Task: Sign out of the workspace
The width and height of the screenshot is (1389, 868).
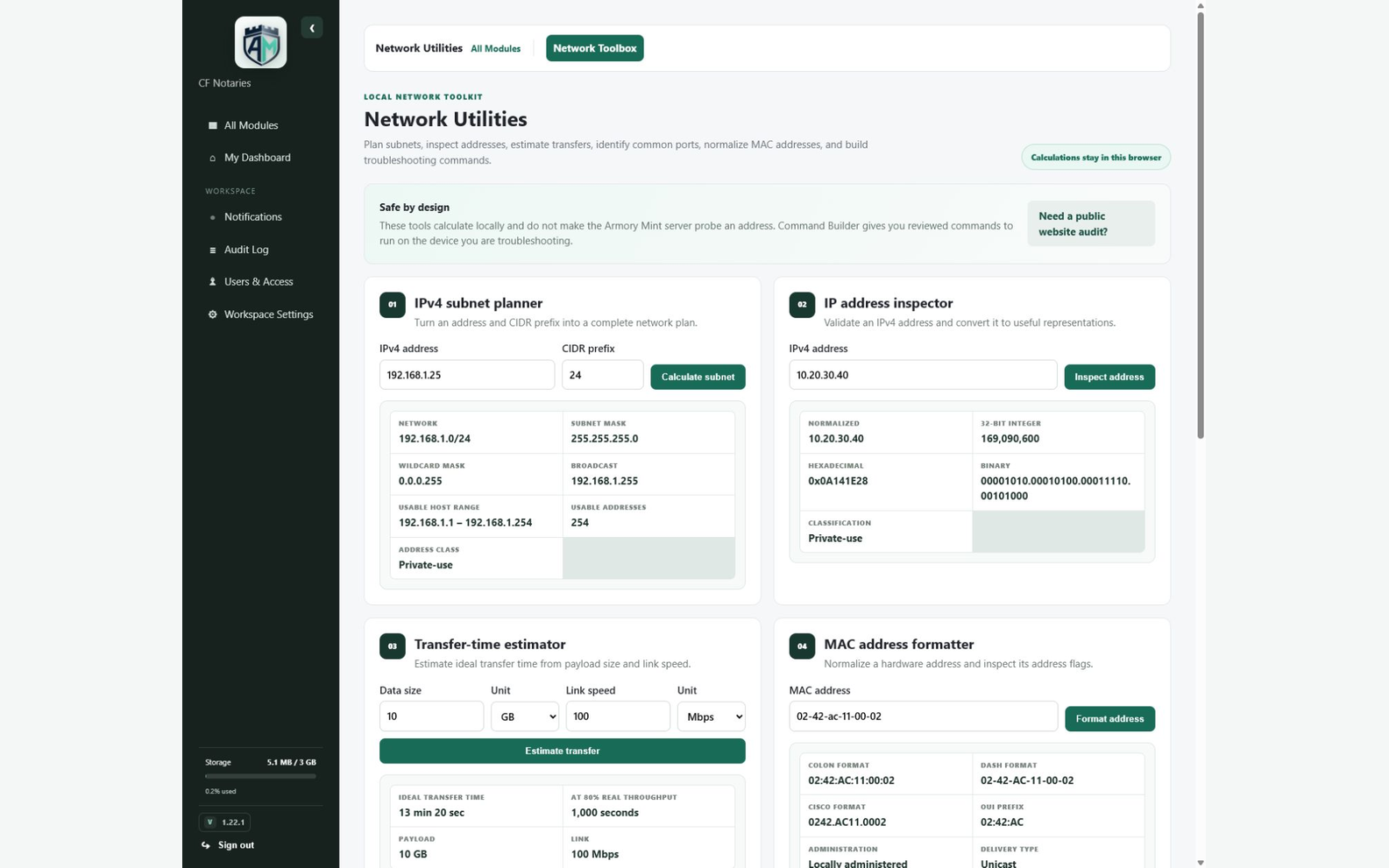Action: pyautogui.click(x=236, y=845)
